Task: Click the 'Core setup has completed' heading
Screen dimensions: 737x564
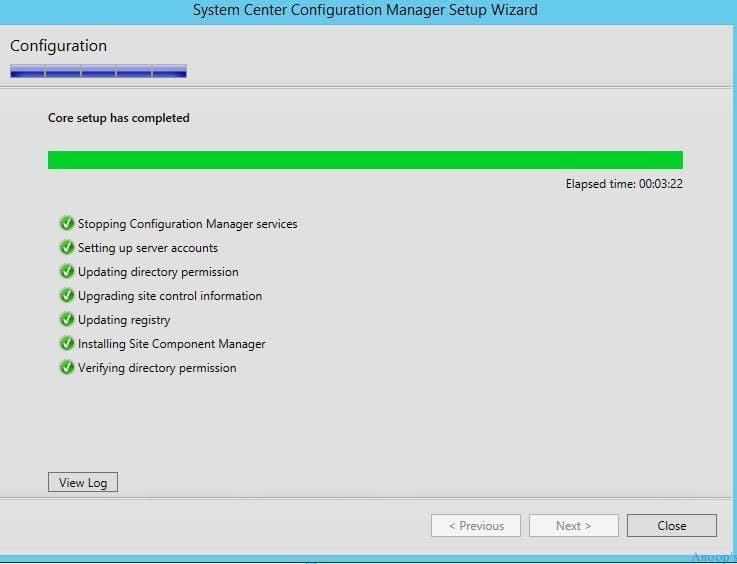Action: [119, 118]
